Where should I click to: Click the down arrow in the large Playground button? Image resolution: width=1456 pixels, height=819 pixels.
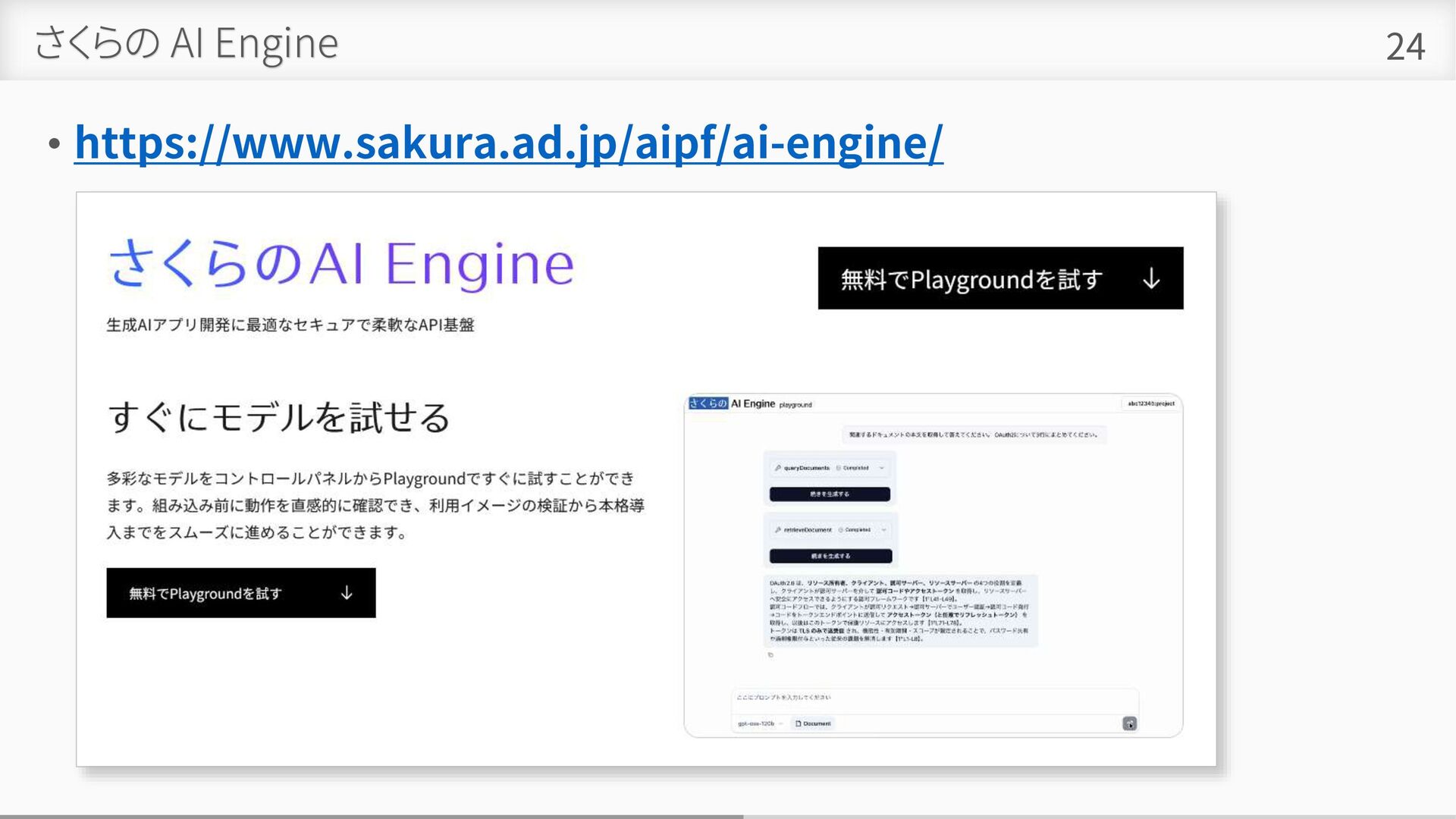point(1150,278)
